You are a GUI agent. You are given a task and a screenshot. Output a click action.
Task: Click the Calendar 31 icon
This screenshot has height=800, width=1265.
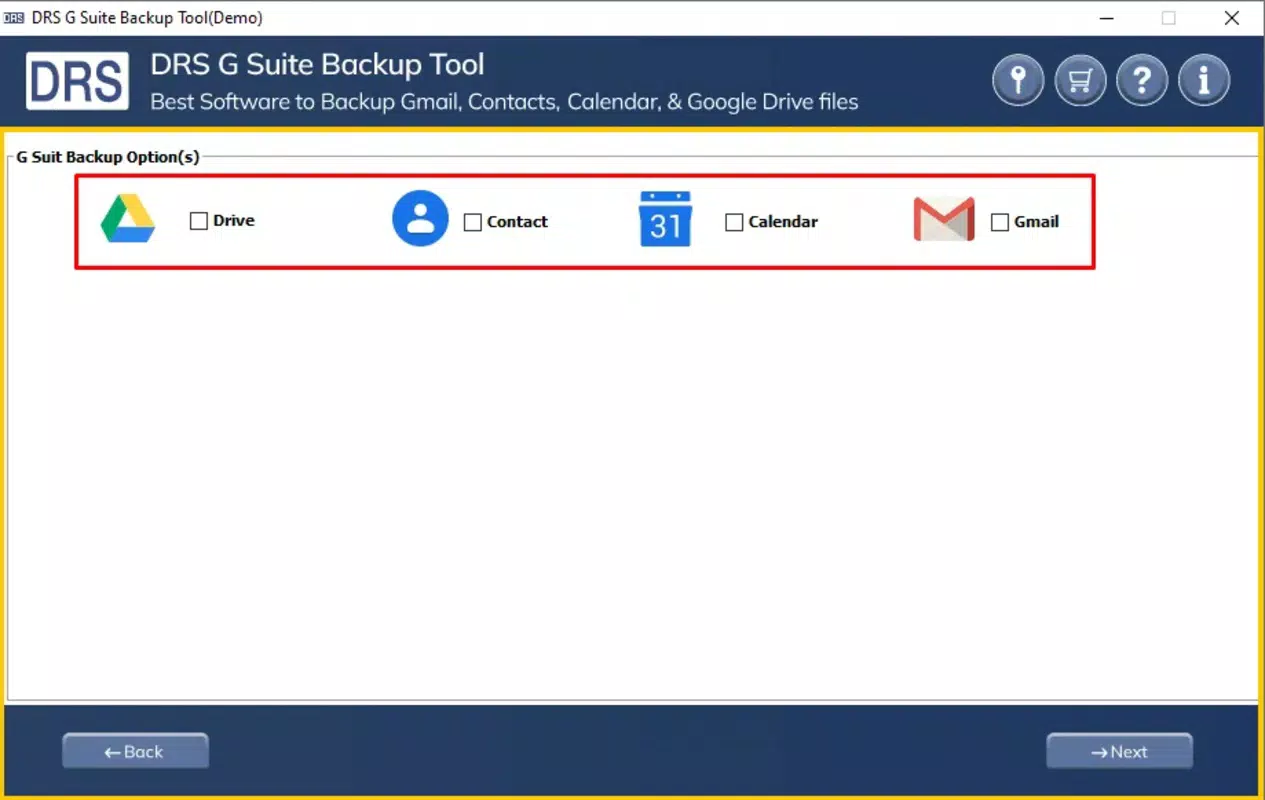tap(665, 219)
